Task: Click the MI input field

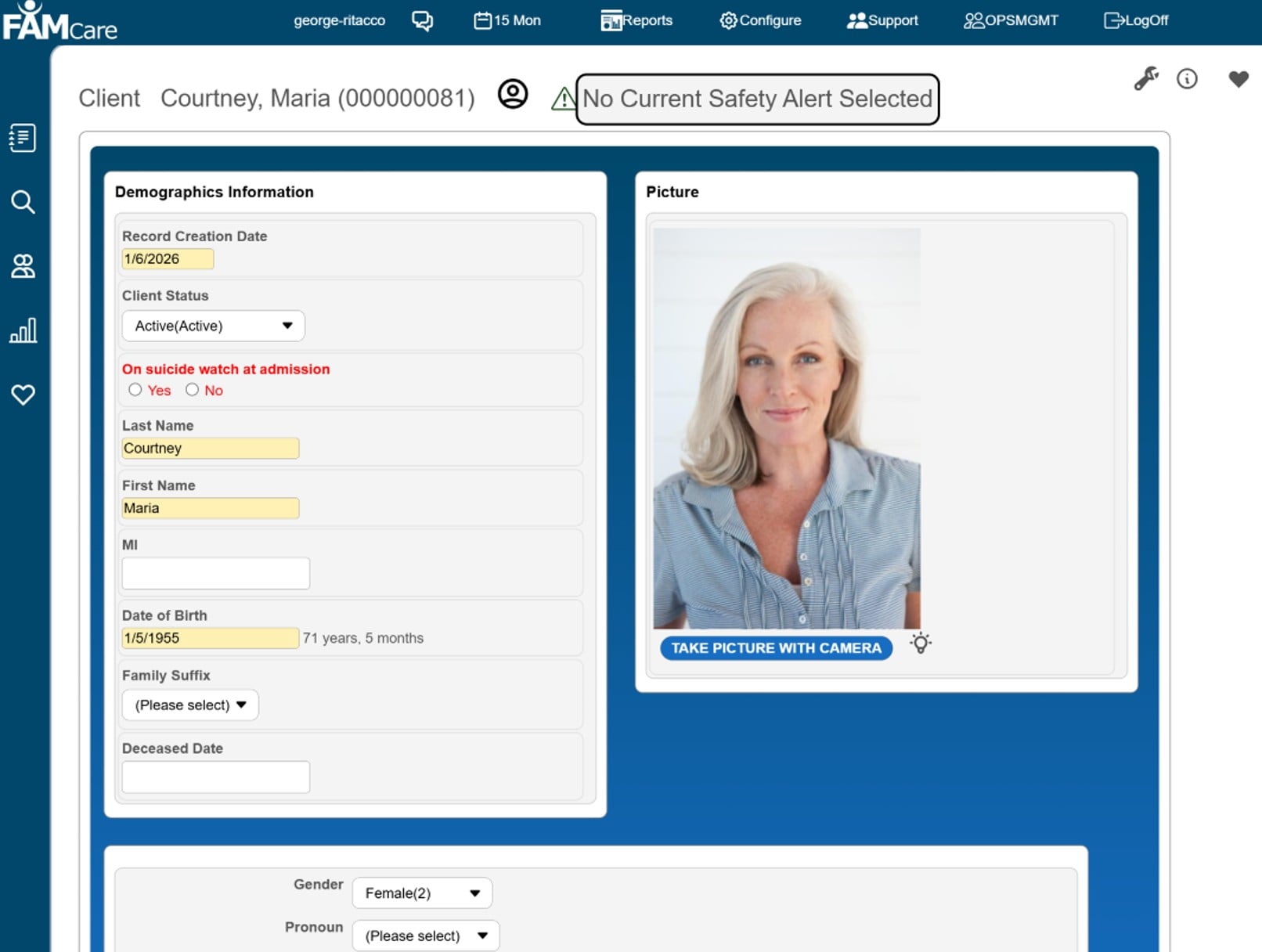Action: 215,573
